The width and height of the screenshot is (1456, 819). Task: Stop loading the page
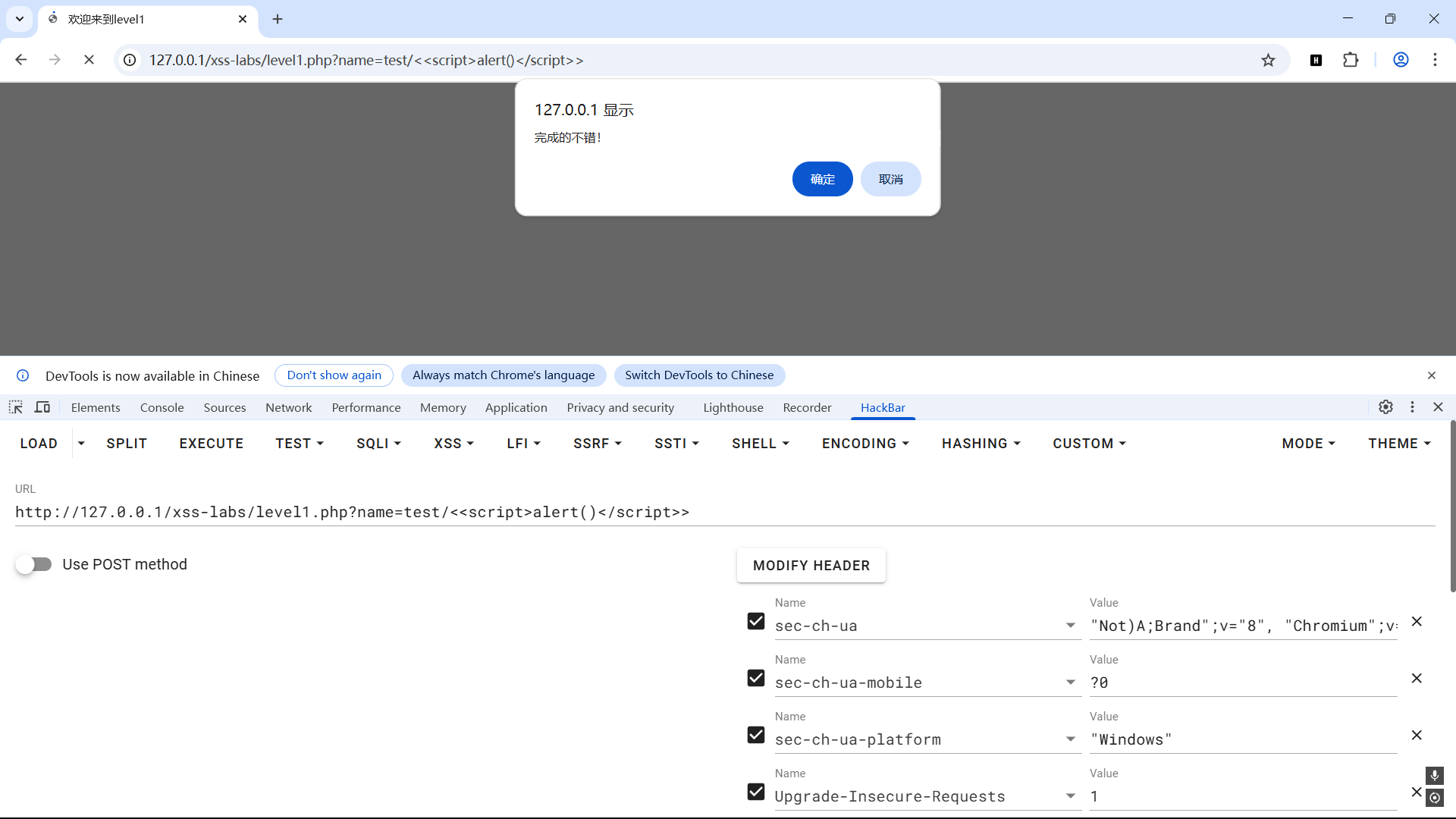point(89,60)
